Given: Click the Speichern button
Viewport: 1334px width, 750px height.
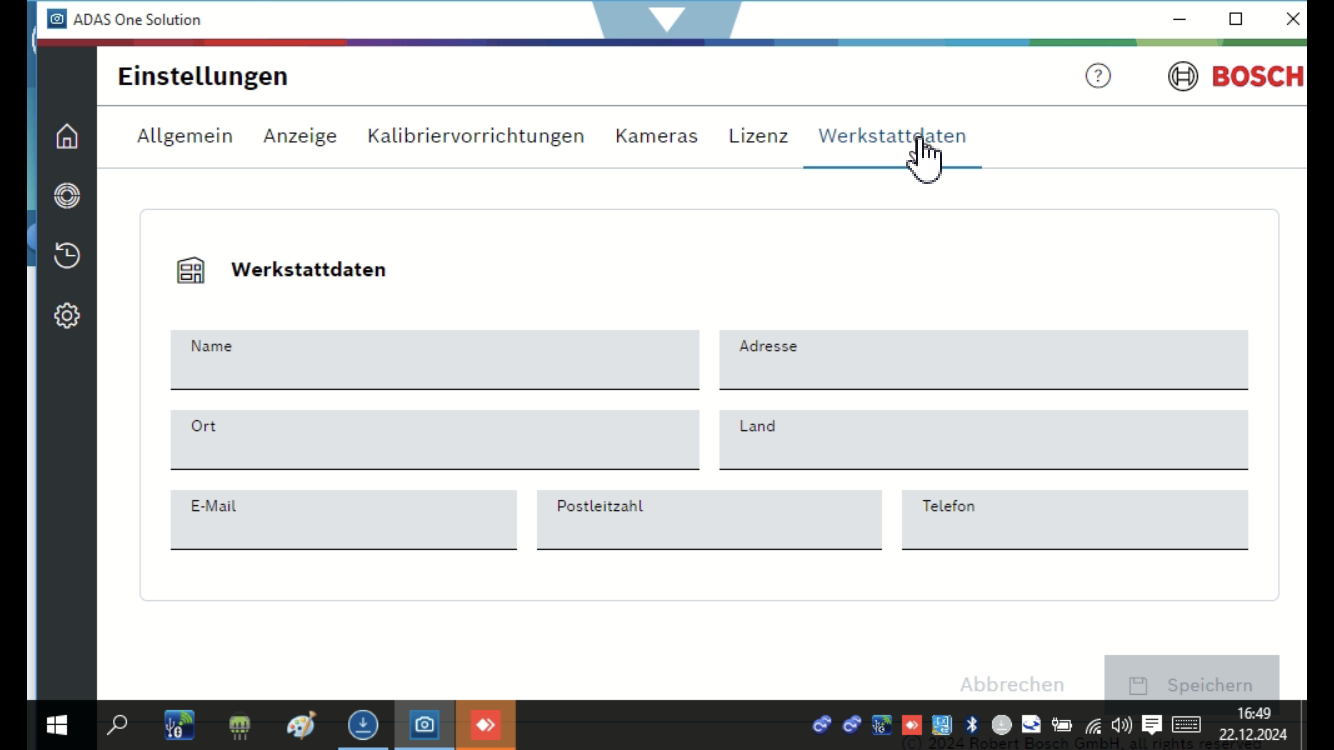Looking at the screenshot, I should click(1191, 683).
